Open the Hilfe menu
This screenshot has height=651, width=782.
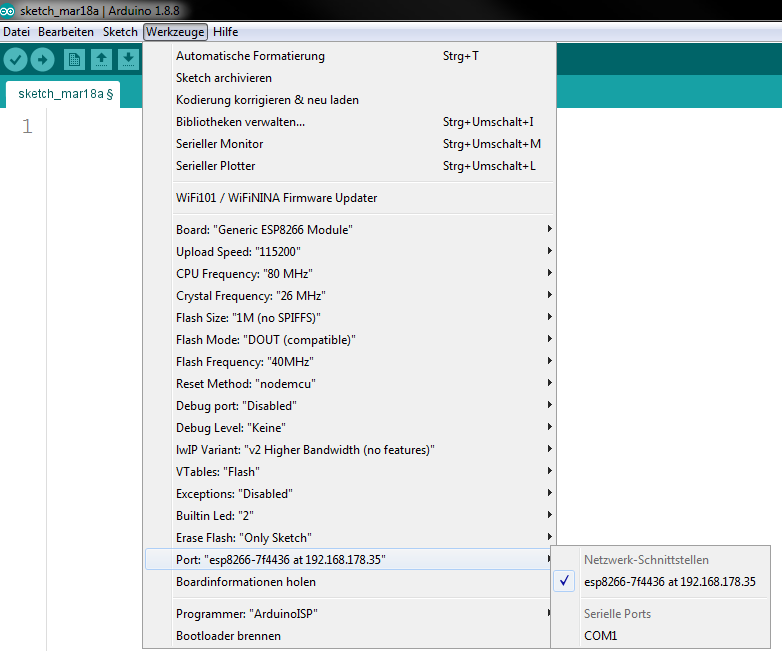pos(226,32)
